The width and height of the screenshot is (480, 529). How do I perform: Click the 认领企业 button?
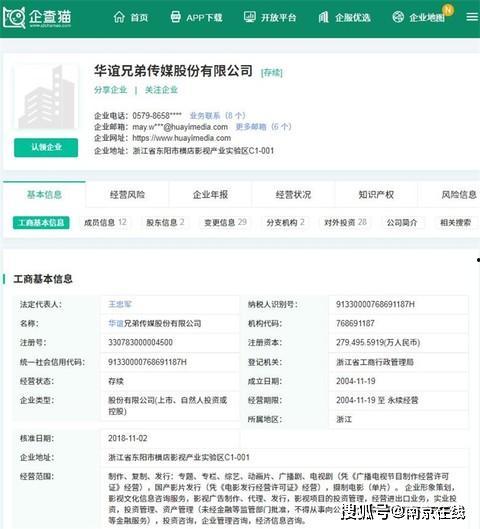coord(46,147)
